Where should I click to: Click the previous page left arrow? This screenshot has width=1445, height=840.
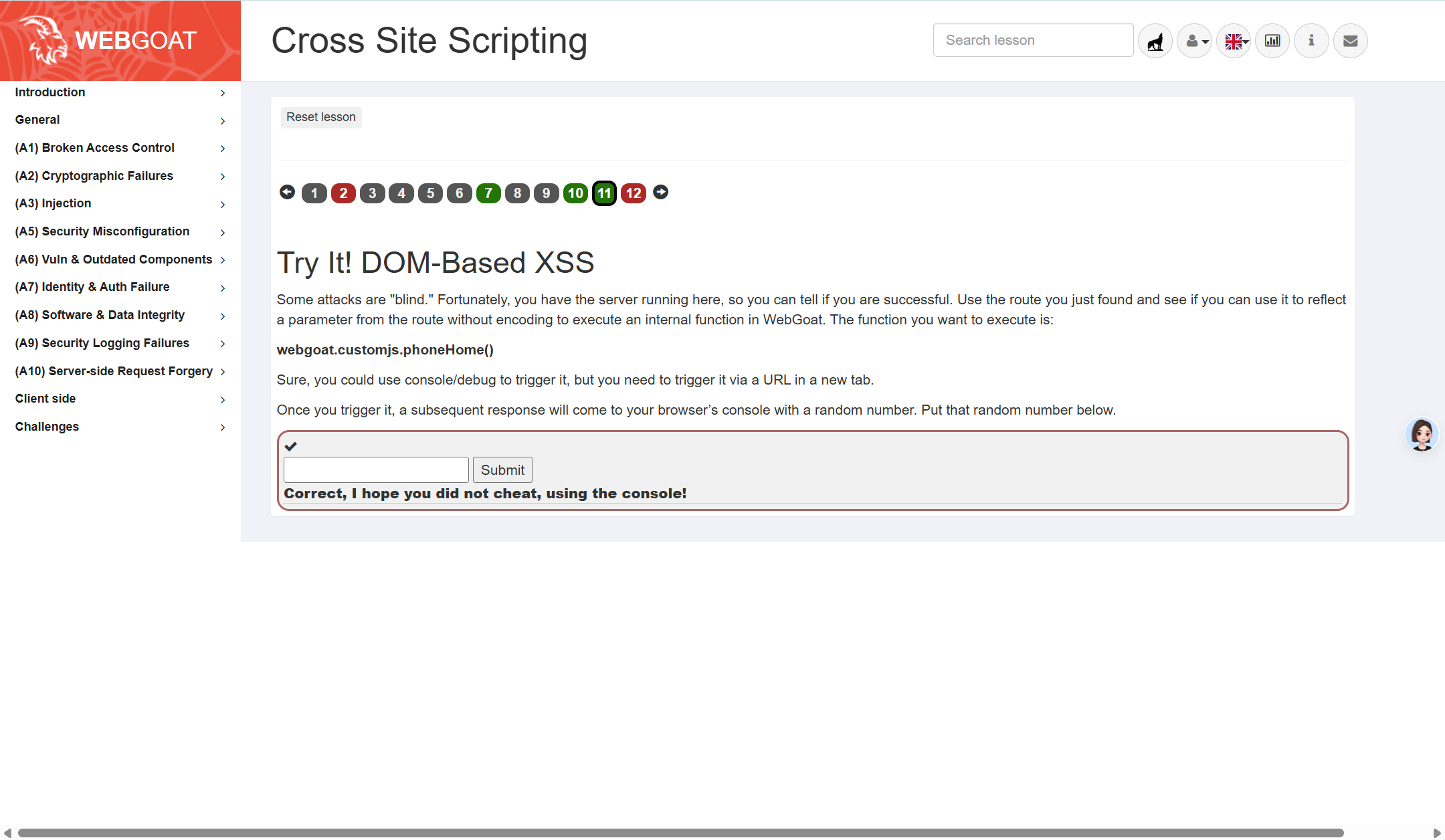(287, 193)
